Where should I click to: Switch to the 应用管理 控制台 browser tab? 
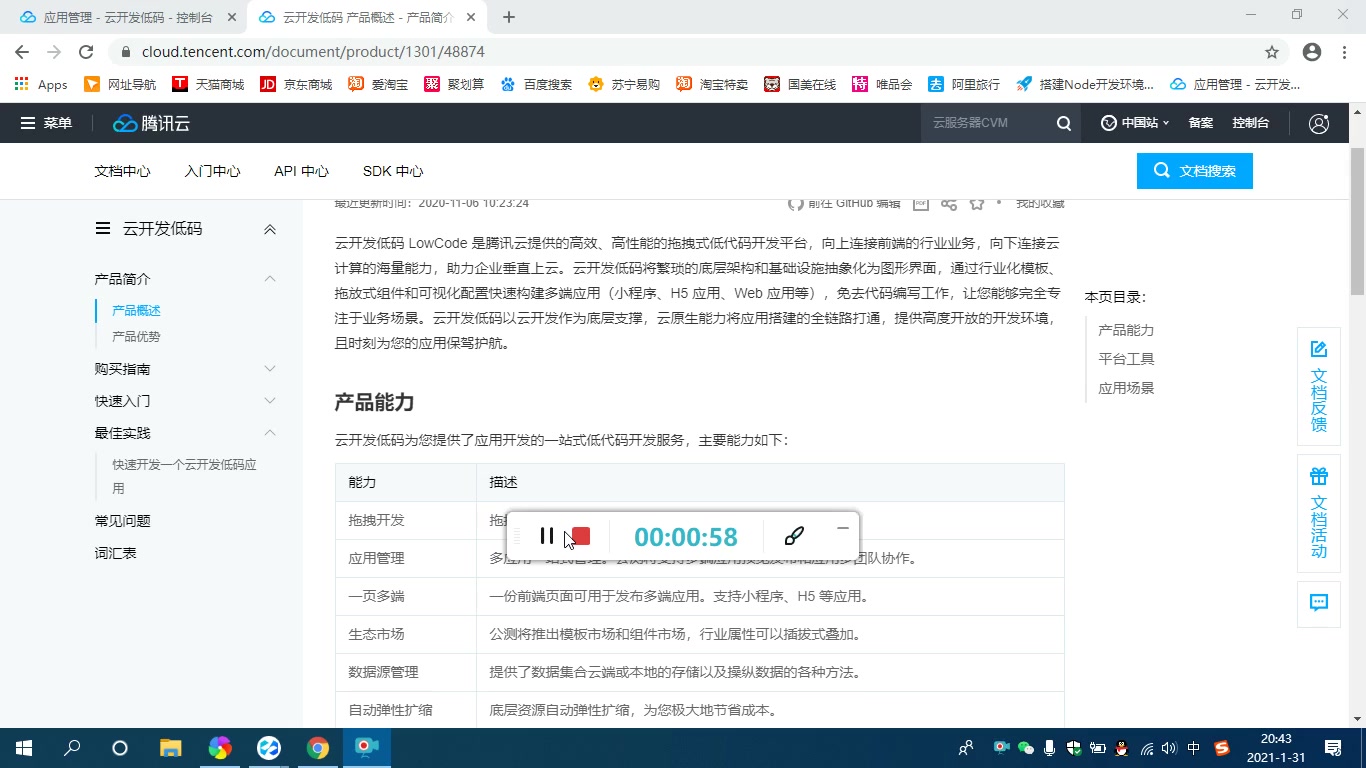(x=127, y=17)
